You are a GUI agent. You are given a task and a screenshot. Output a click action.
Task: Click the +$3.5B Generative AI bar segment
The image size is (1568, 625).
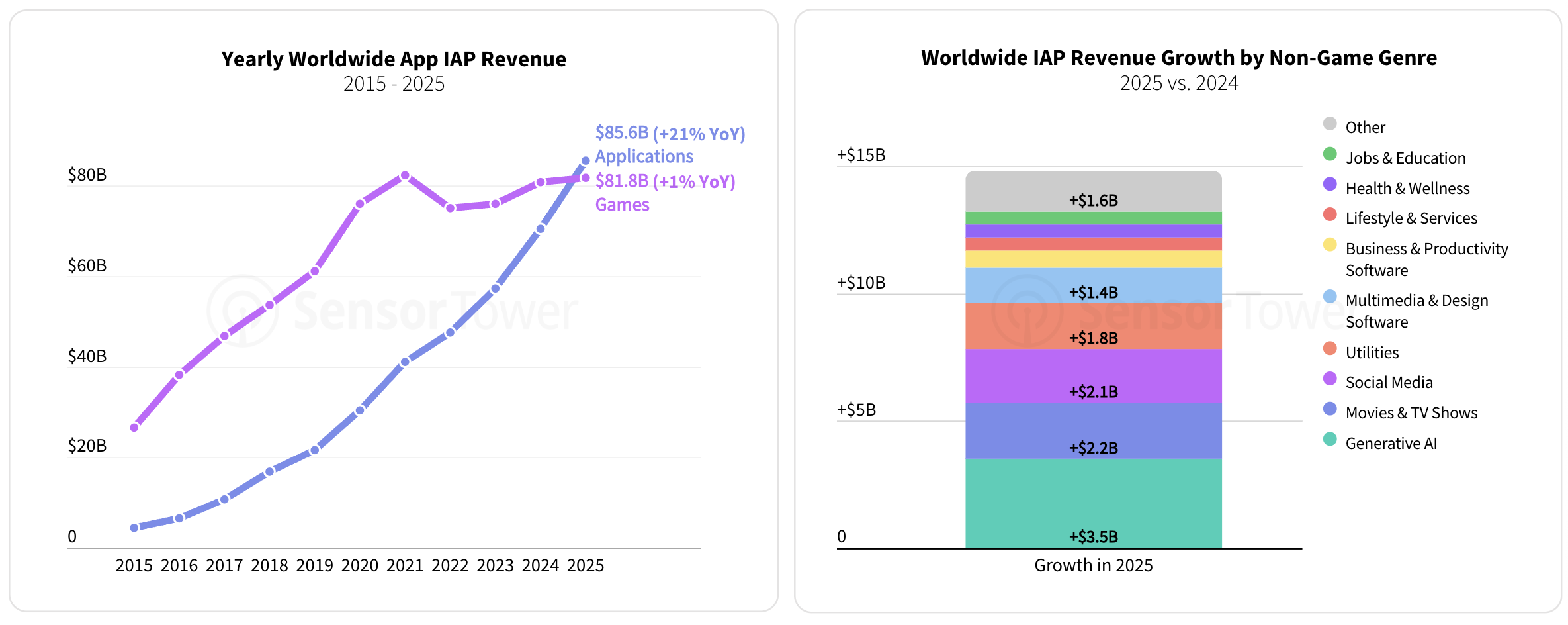point(1094,503)
